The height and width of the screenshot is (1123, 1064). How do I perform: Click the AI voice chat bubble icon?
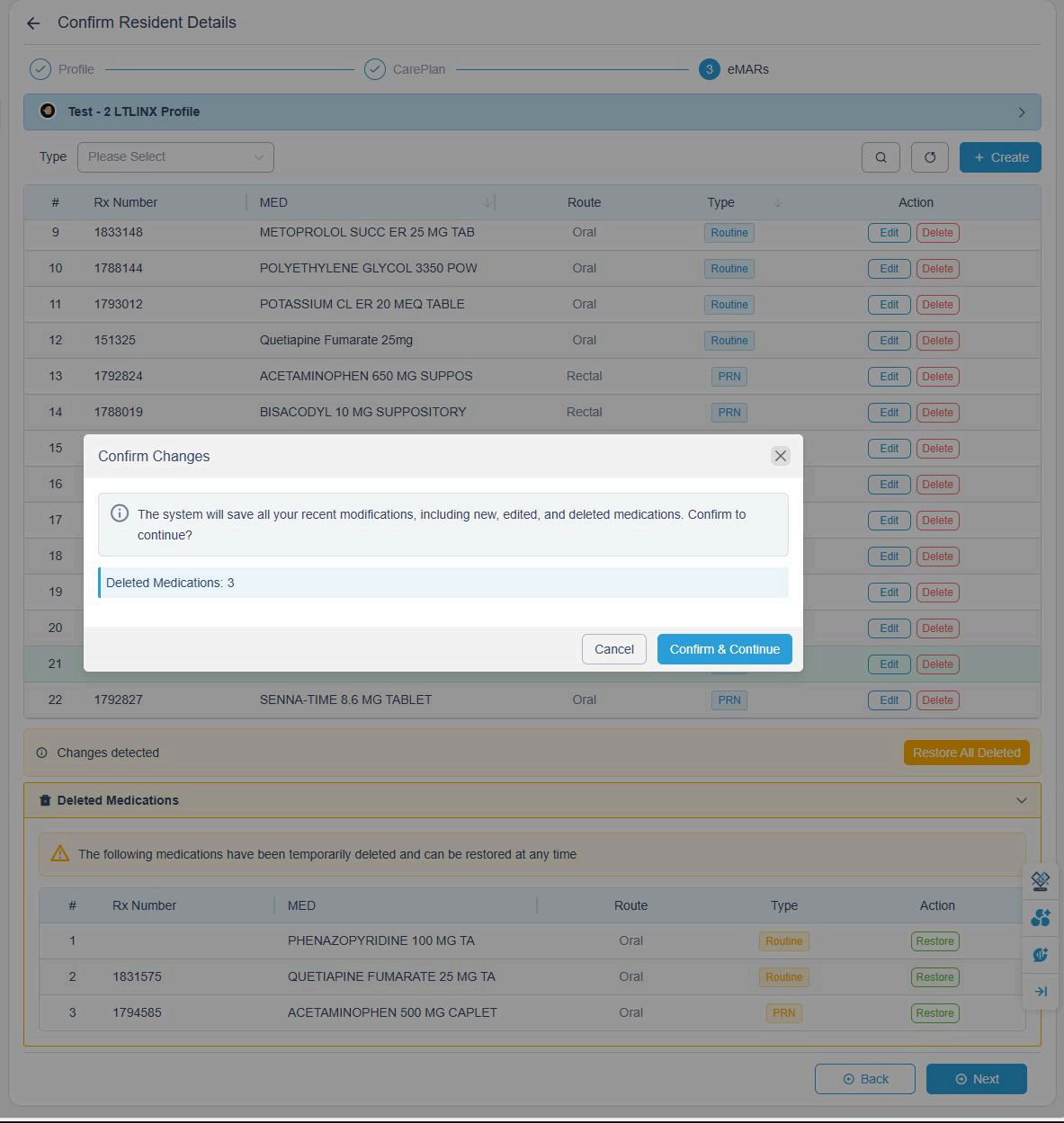tap(1041, 955)
